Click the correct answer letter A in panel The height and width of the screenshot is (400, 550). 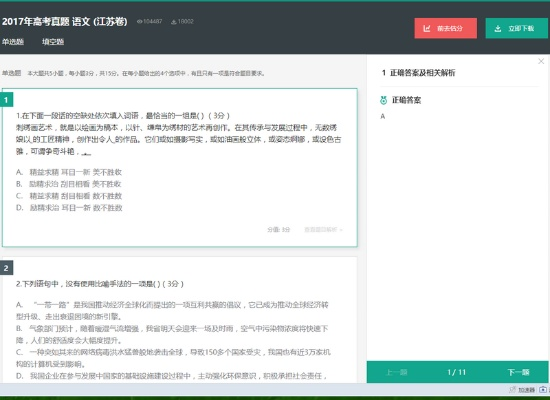click(383, 116)
